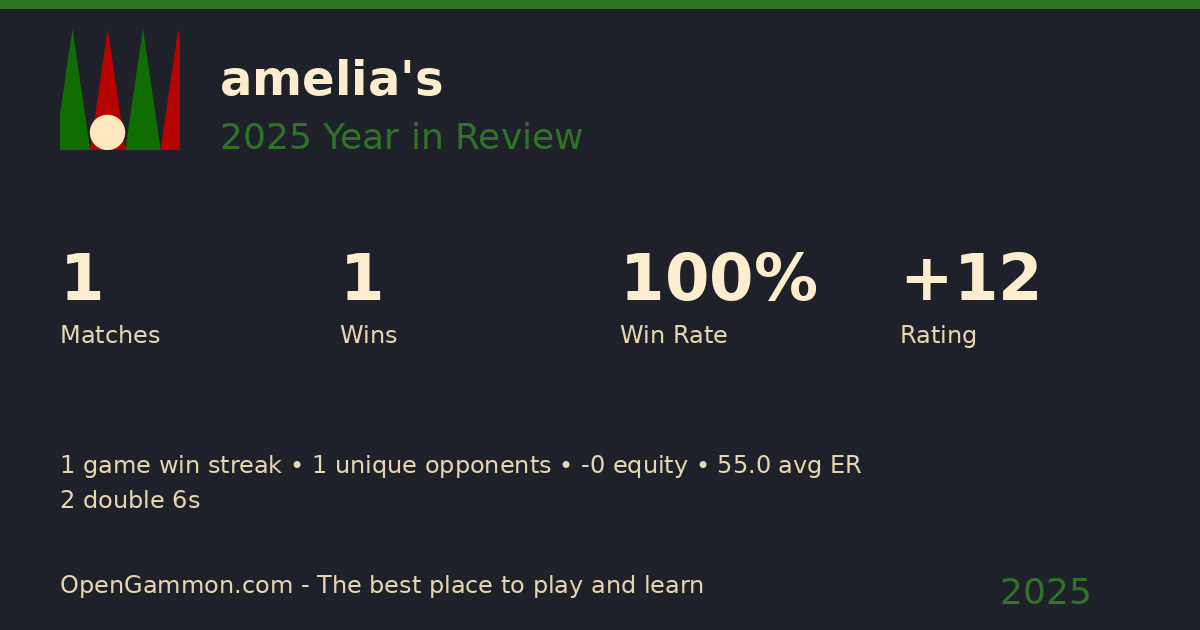The height and width of the screenshot is (630, 1200).
Task: Click the green 2025 year badge
Action: click(x=1045, y=593)
